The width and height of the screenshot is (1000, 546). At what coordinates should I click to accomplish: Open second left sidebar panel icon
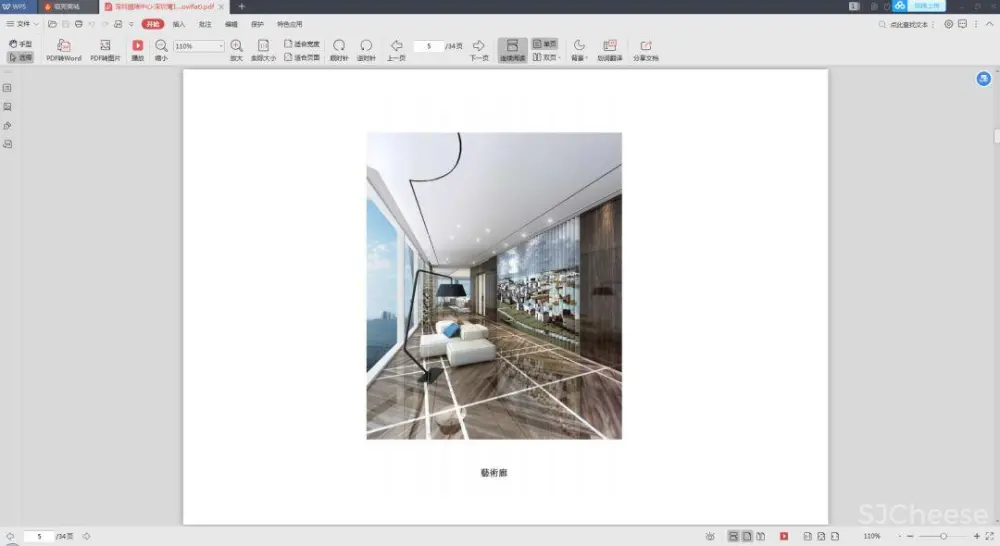(x=8, y=107)
